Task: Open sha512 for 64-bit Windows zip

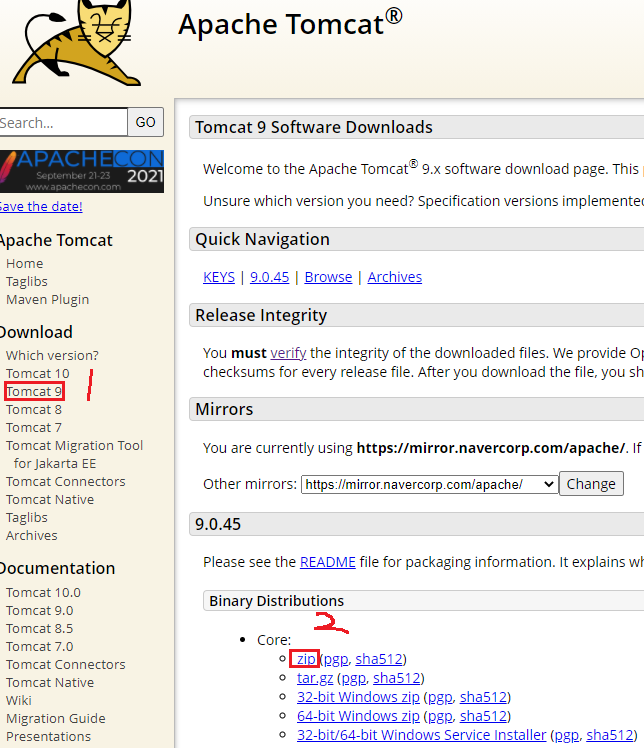Action: coord(483,717)
